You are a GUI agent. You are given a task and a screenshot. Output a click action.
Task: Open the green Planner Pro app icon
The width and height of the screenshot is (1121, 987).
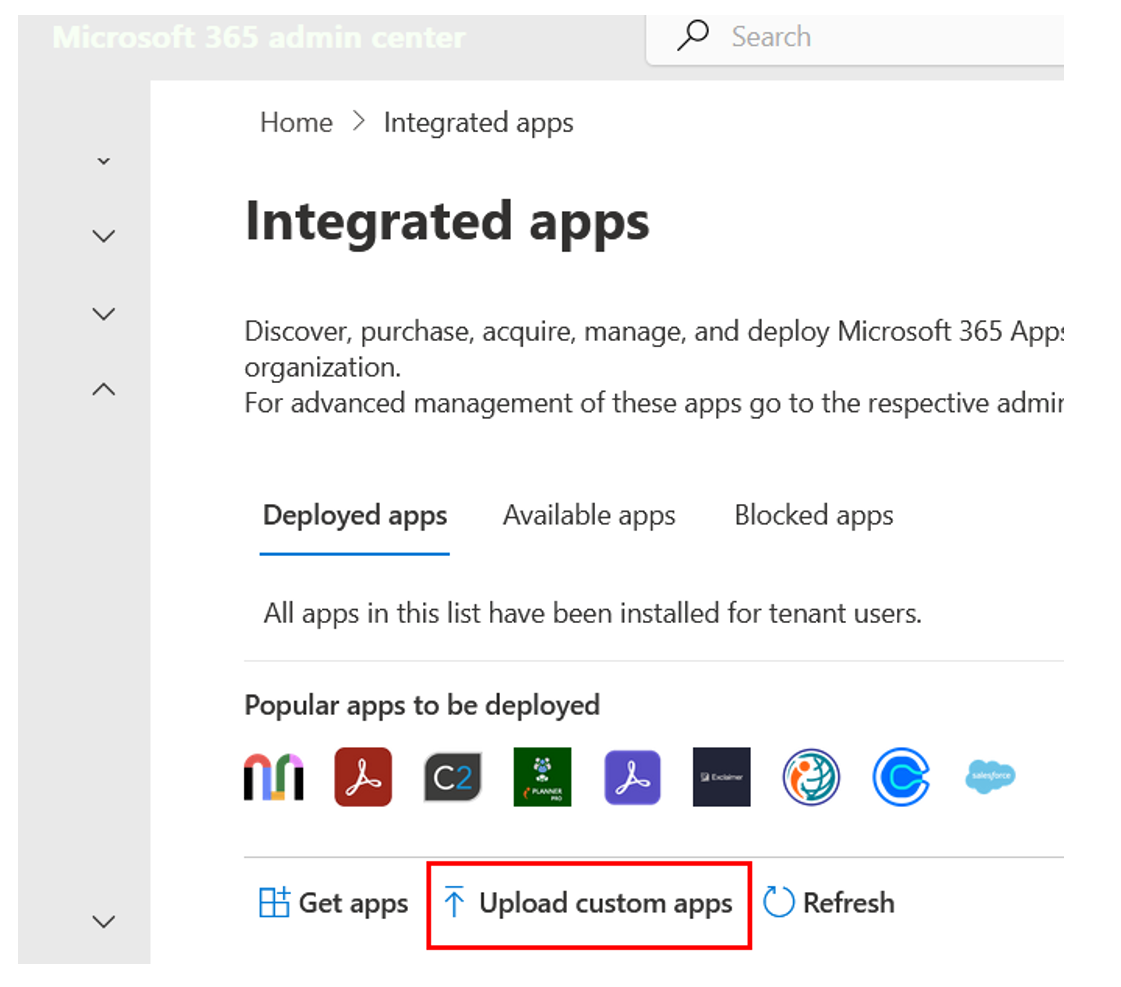[543, 777]
